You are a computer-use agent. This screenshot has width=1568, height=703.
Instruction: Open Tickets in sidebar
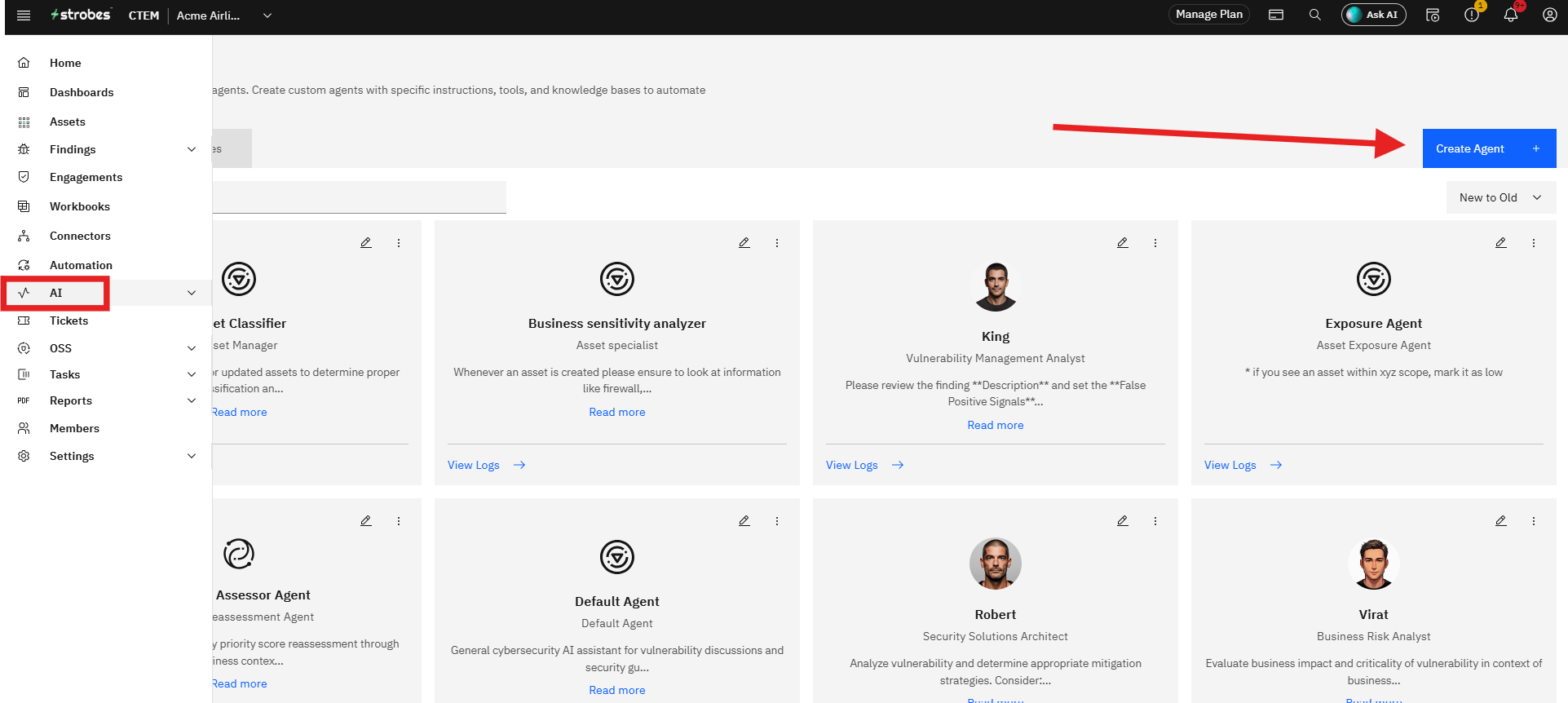pos(68,321)
